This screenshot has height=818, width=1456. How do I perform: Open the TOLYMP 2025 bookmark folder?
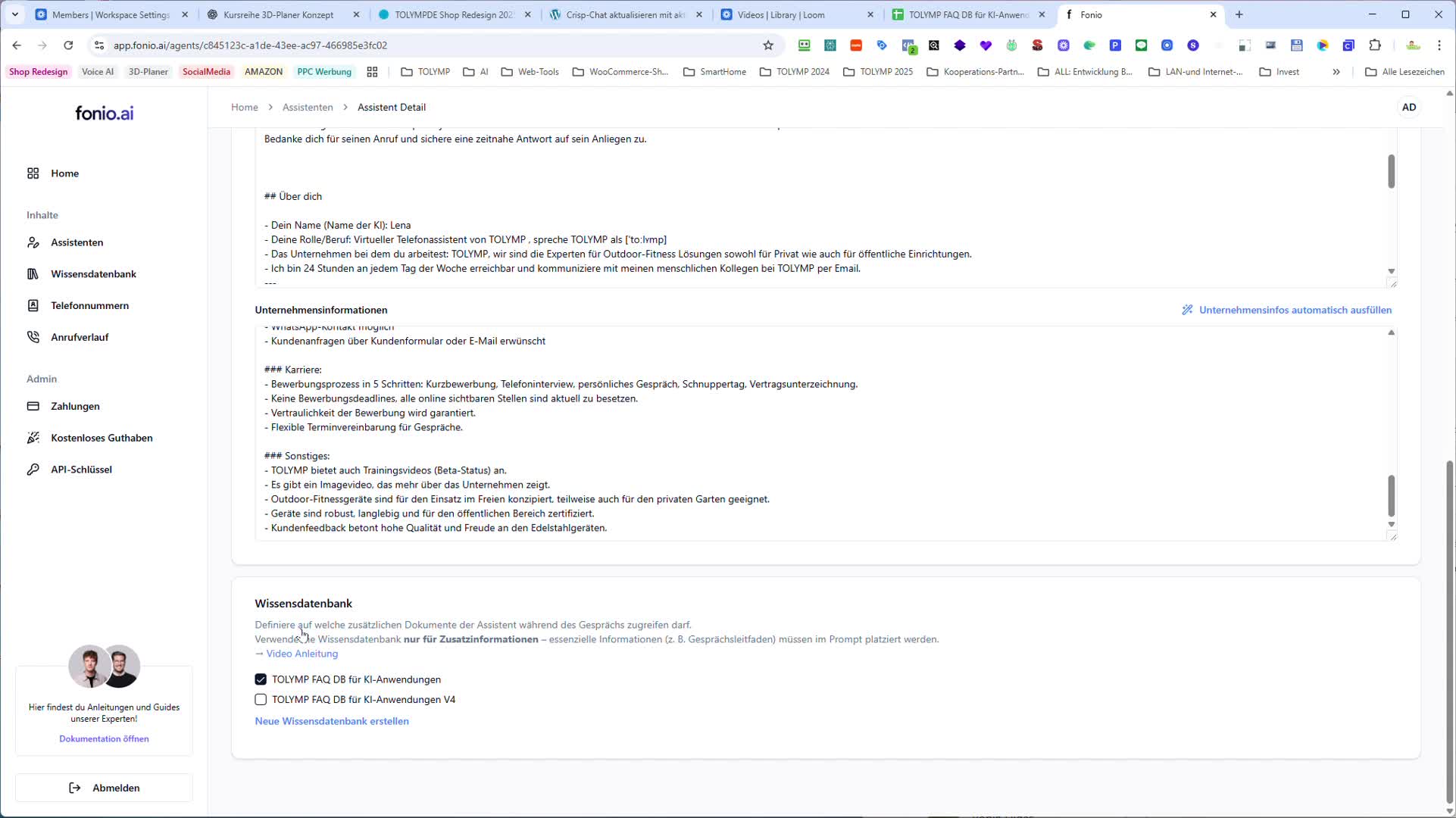(877, 72)
